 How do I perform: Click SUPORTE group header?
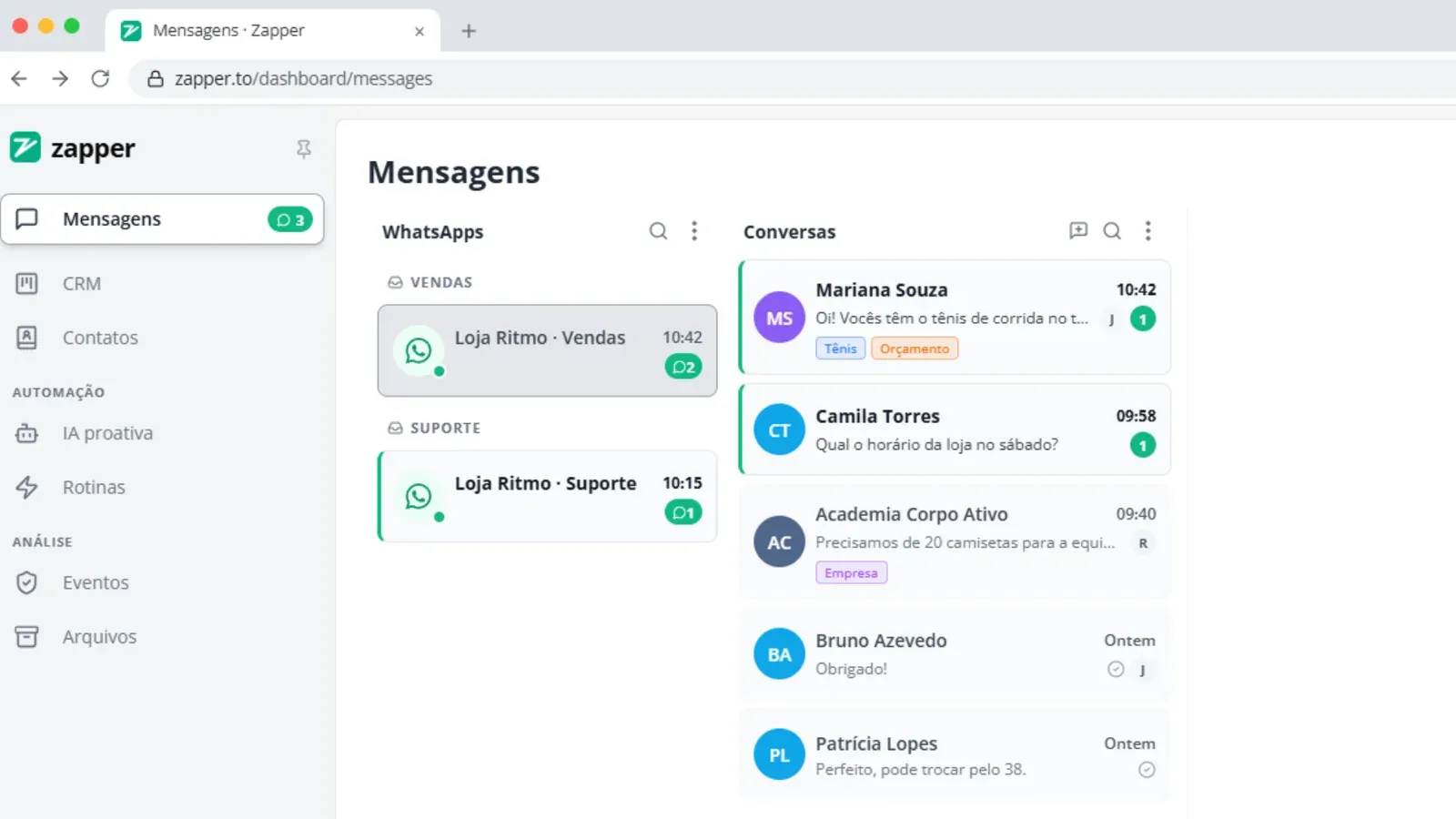coord(434,428)
